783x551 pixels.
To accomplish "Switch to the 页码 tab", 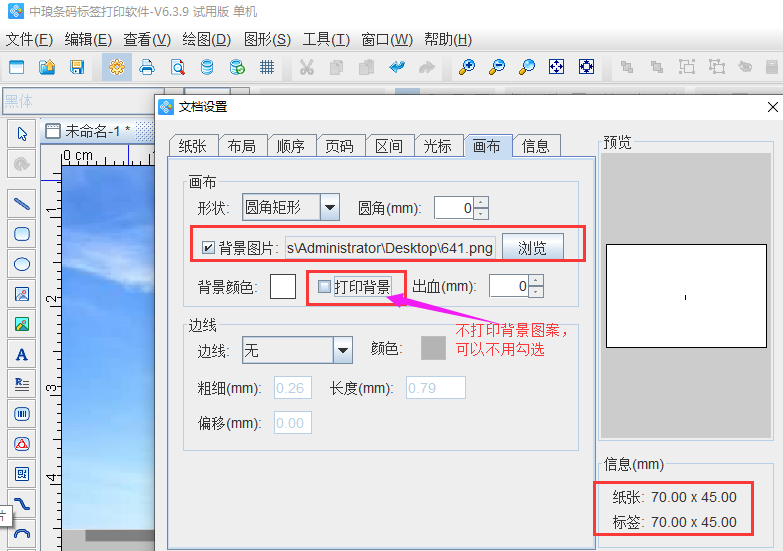I will (x=340, y=146).
